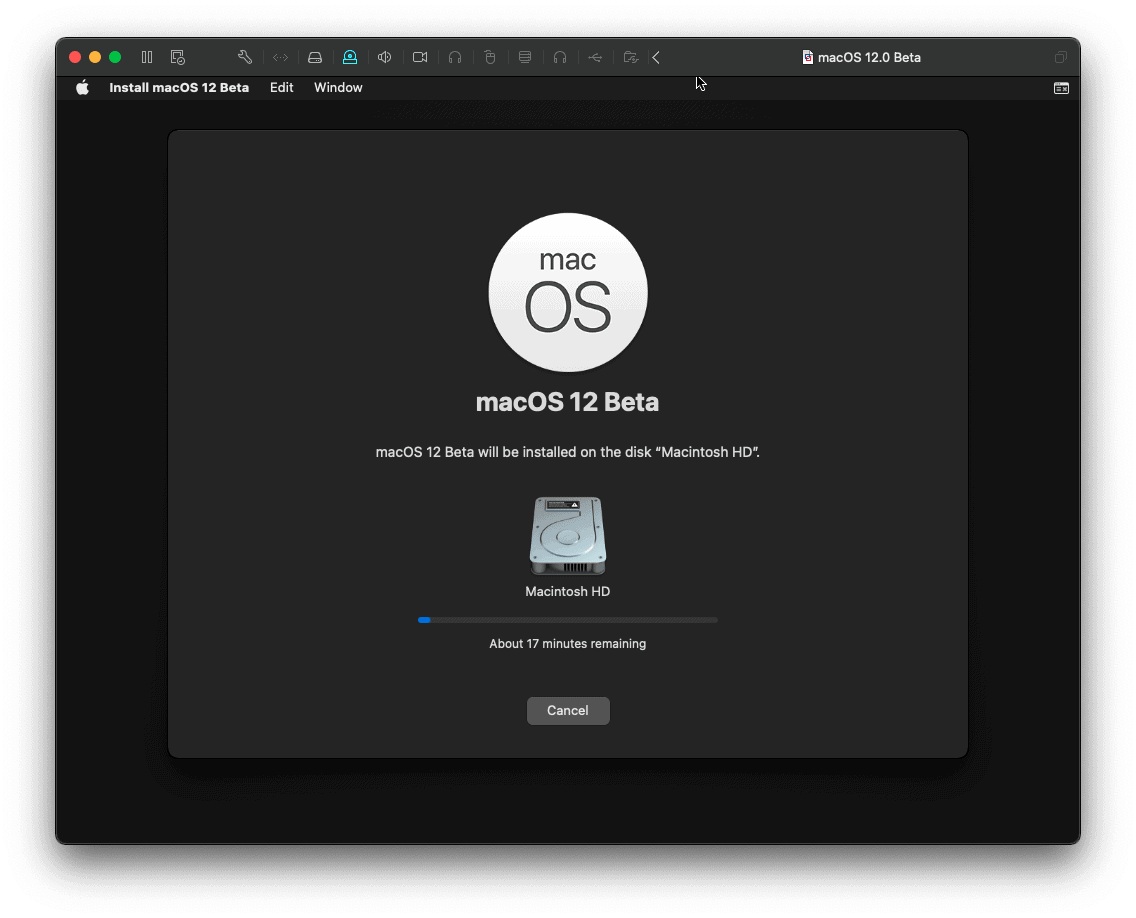
Task: Open the Install macOS 12 Beta menu
Action: (x=179, y=88)
